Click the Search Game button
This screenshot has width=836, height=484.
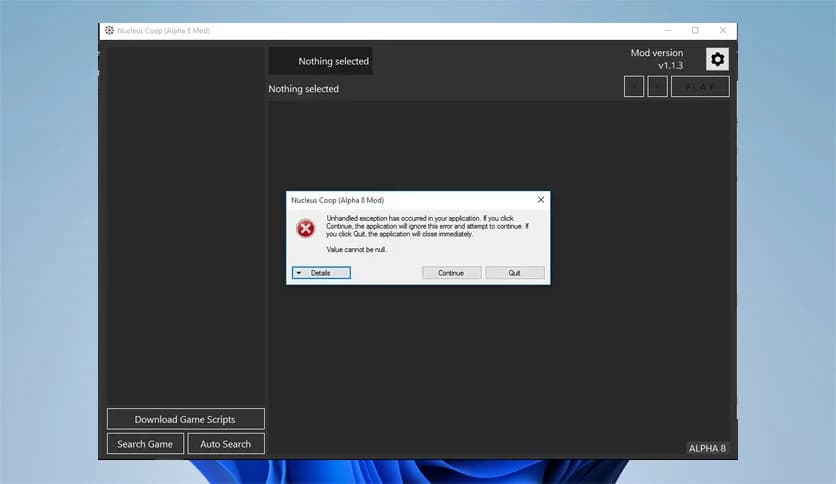coord(145,443)
